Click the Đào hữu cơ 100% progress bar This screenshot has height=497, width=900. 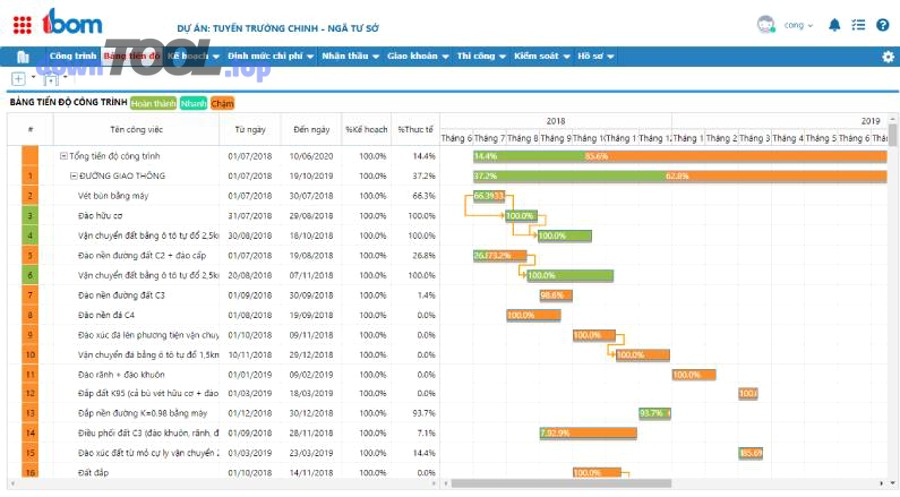point(520,216)
